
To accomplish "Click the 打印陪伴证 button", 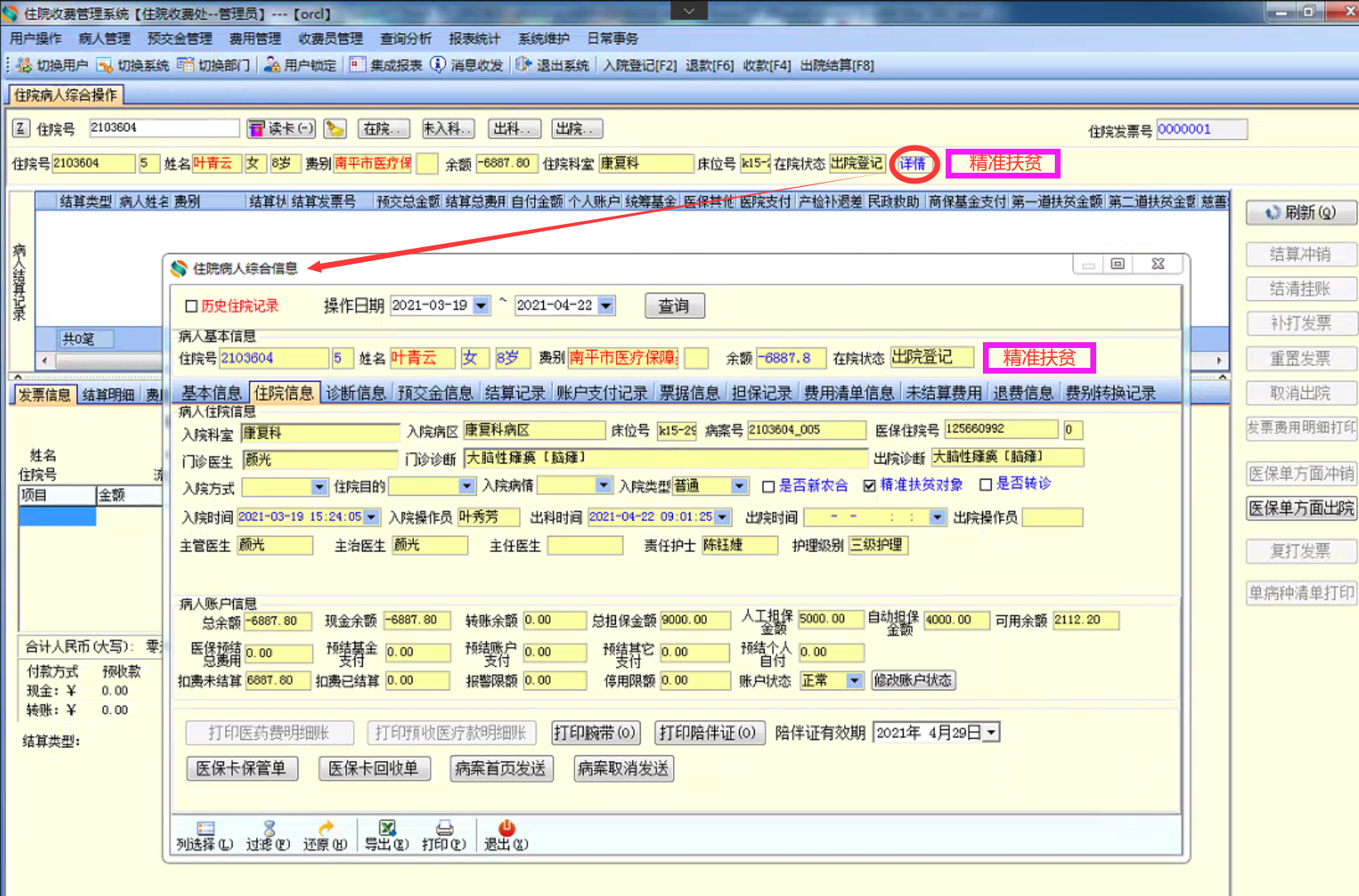I will click(x=708, y=733).
